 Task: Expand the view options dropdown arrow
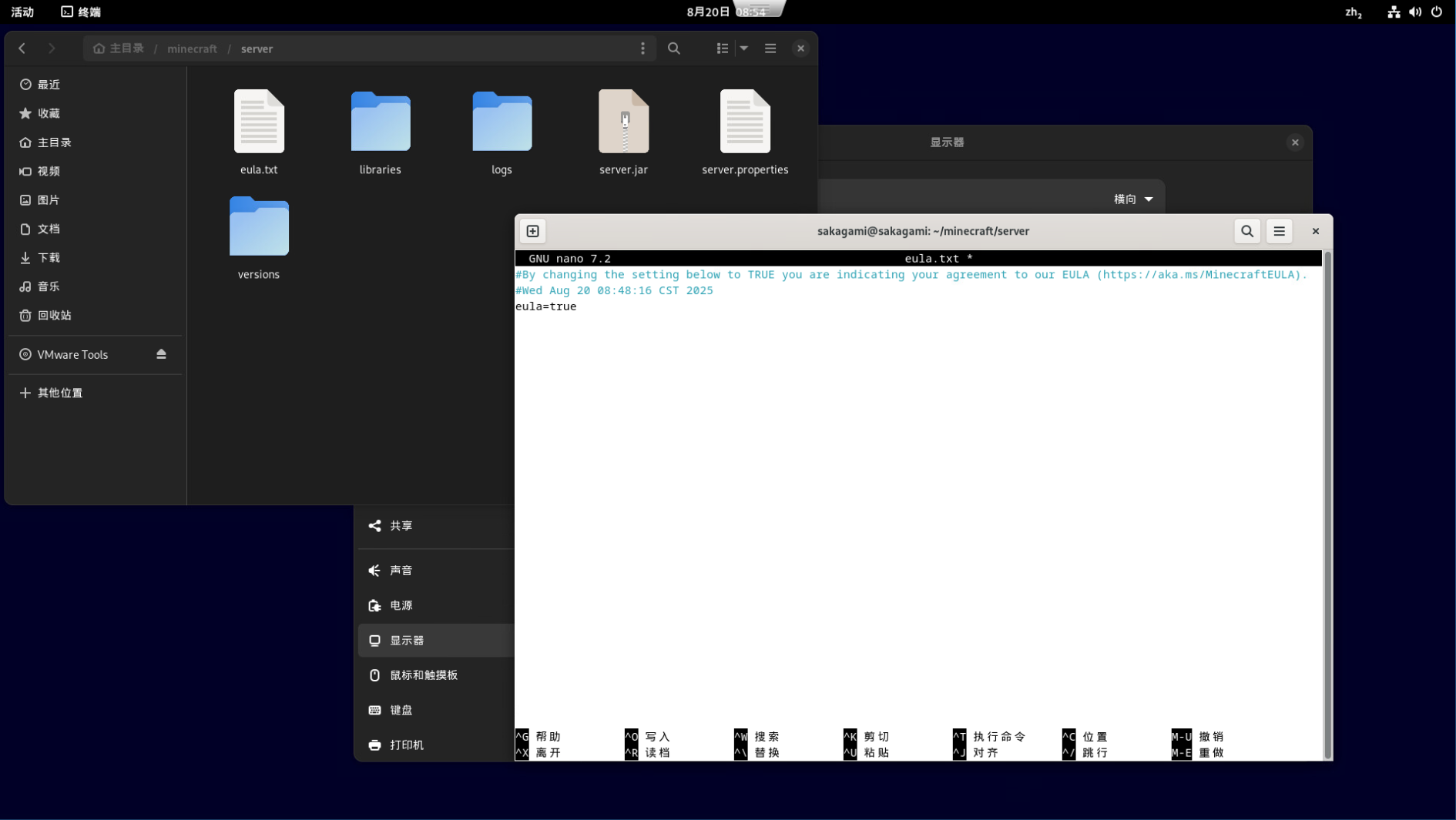click(x=744, y=49)
